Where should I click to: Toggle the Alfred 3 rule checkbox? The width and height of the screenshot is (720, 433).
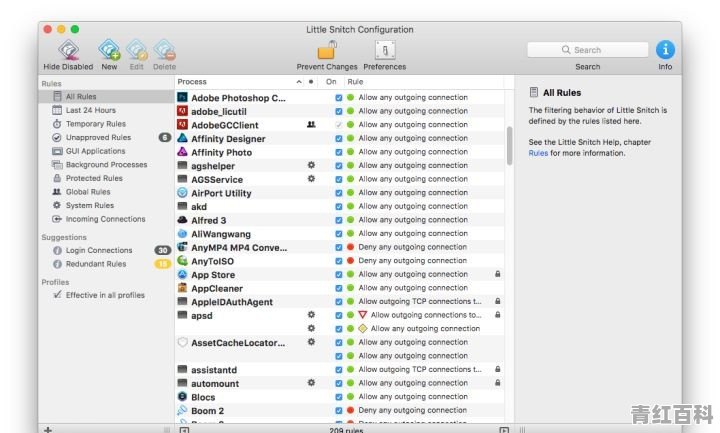click(339, 220)
